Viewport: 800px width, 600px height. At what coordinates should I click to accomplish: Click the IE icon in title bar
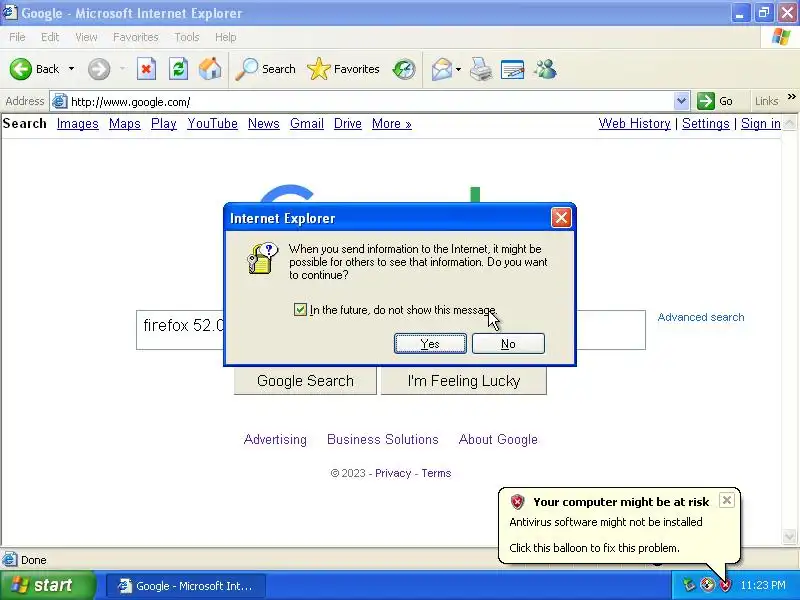[x=10, y=12]
